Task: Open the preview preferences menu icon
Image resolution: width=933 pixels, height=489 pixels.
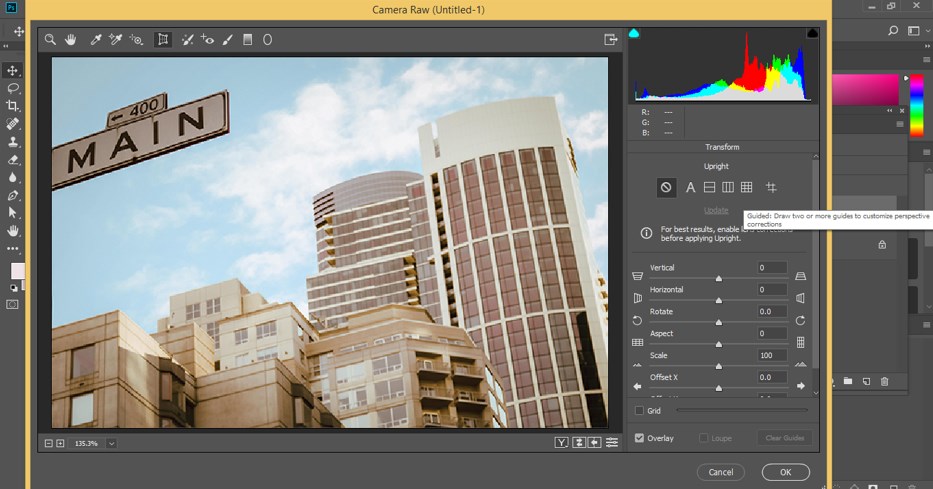Action: (x=611, y=442)
